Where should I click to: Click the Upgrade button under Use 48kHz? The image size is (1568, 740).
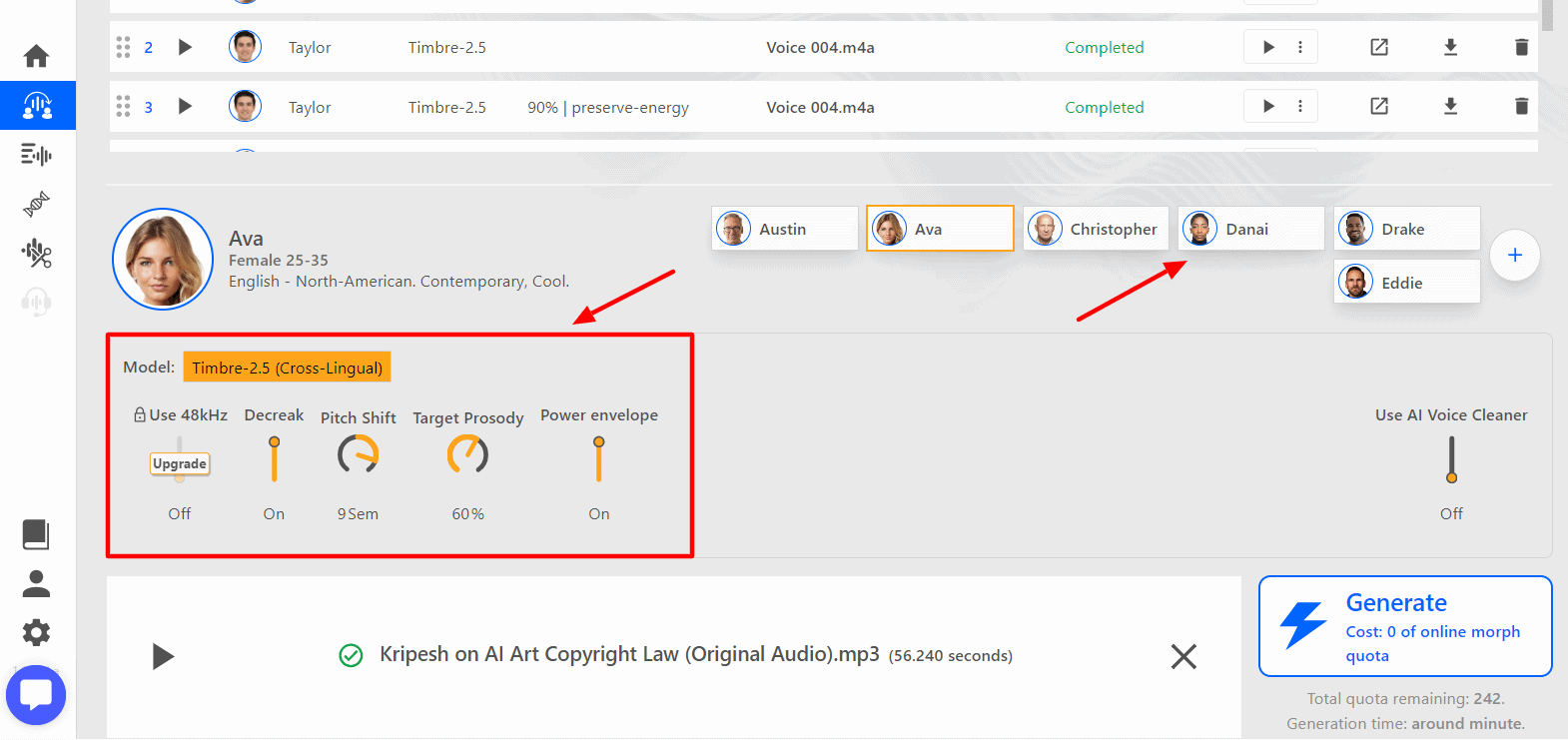180,463
